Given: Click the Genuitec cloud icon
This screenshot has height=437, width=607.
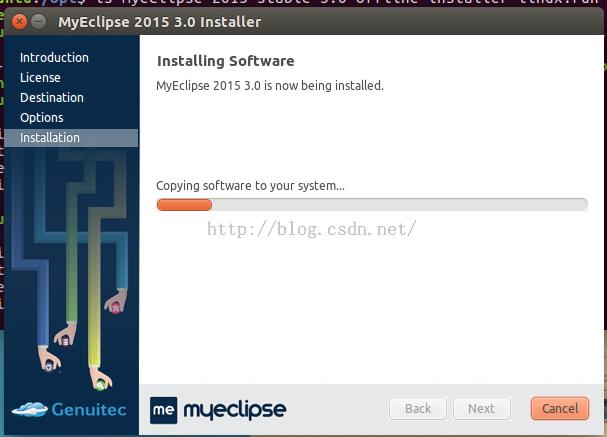Looking at the screenshot, I should tap(30, 409).
